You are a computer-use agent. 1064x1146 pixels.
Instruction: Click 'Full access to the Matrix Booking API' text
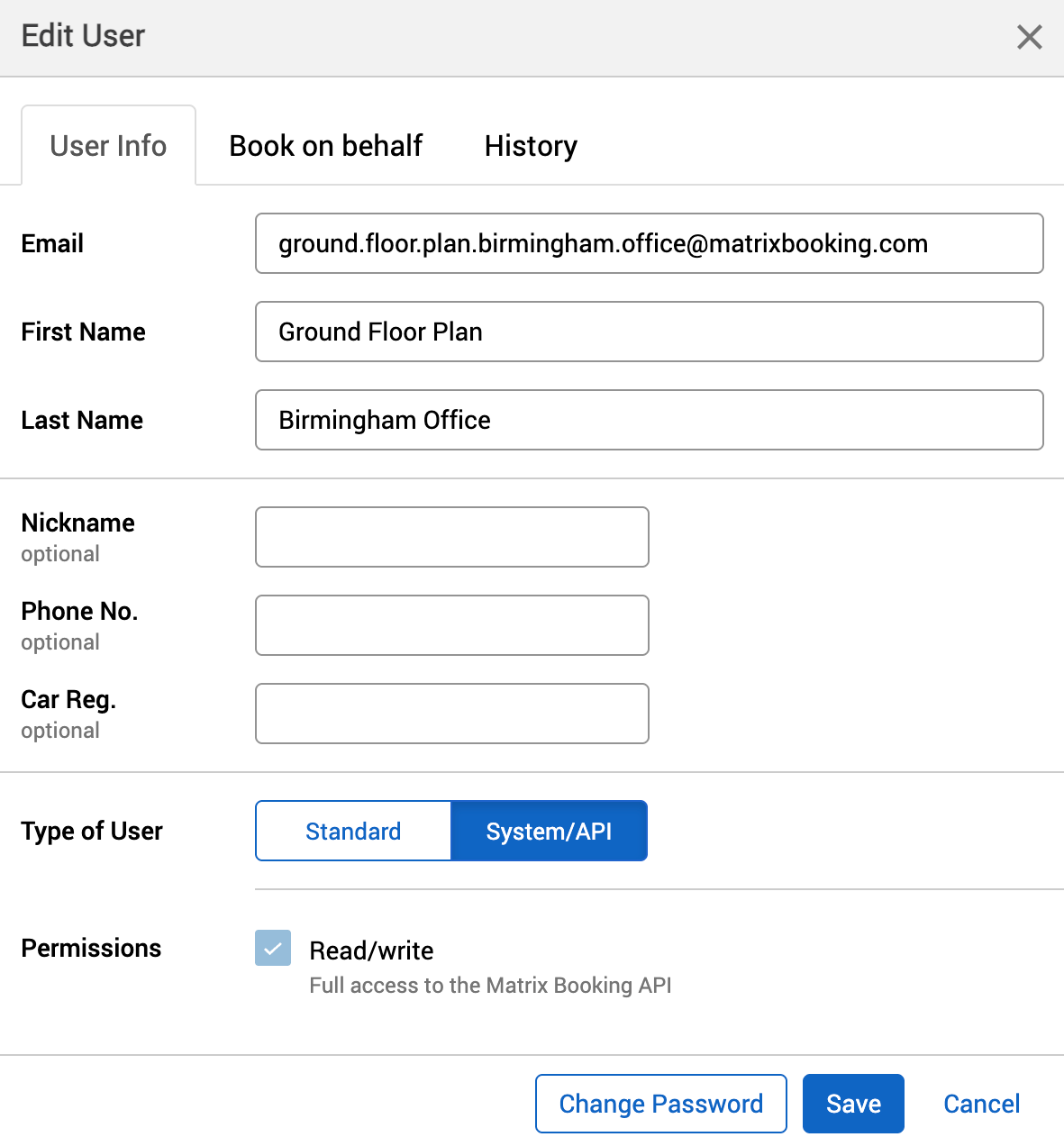(x=490, y=985)
